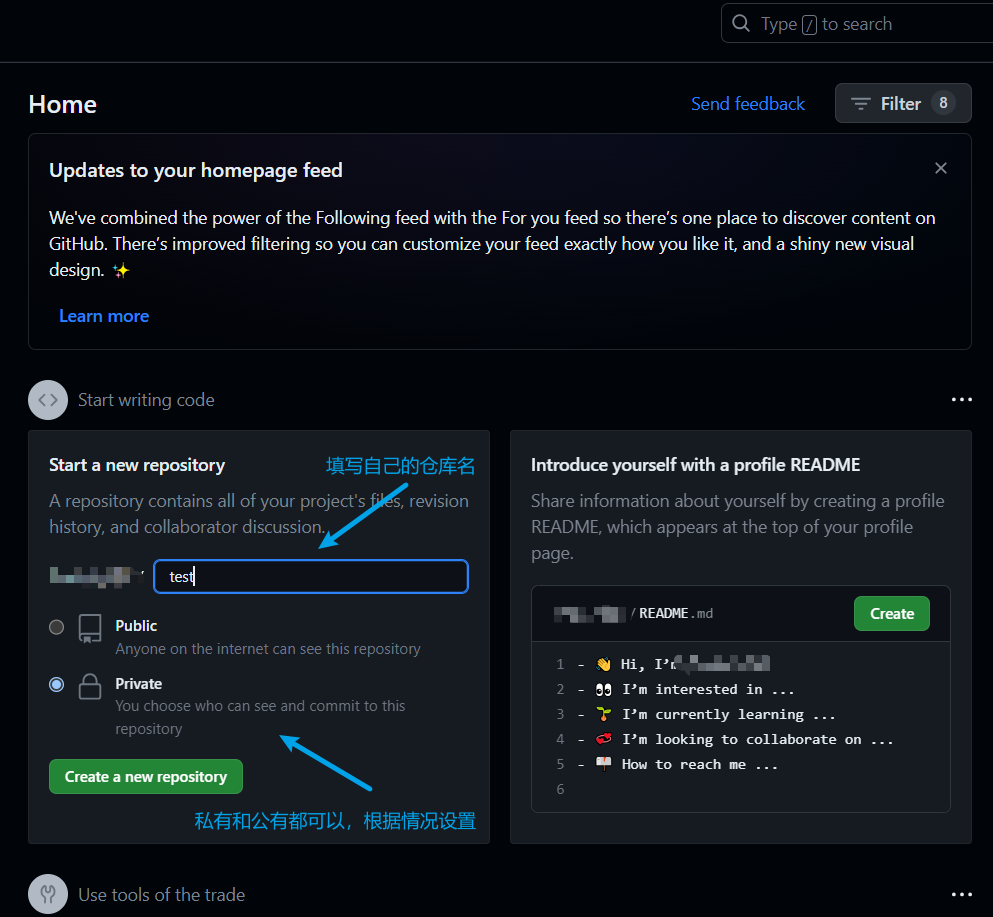
Task: Click the Public label text
Action: [136, 626]
